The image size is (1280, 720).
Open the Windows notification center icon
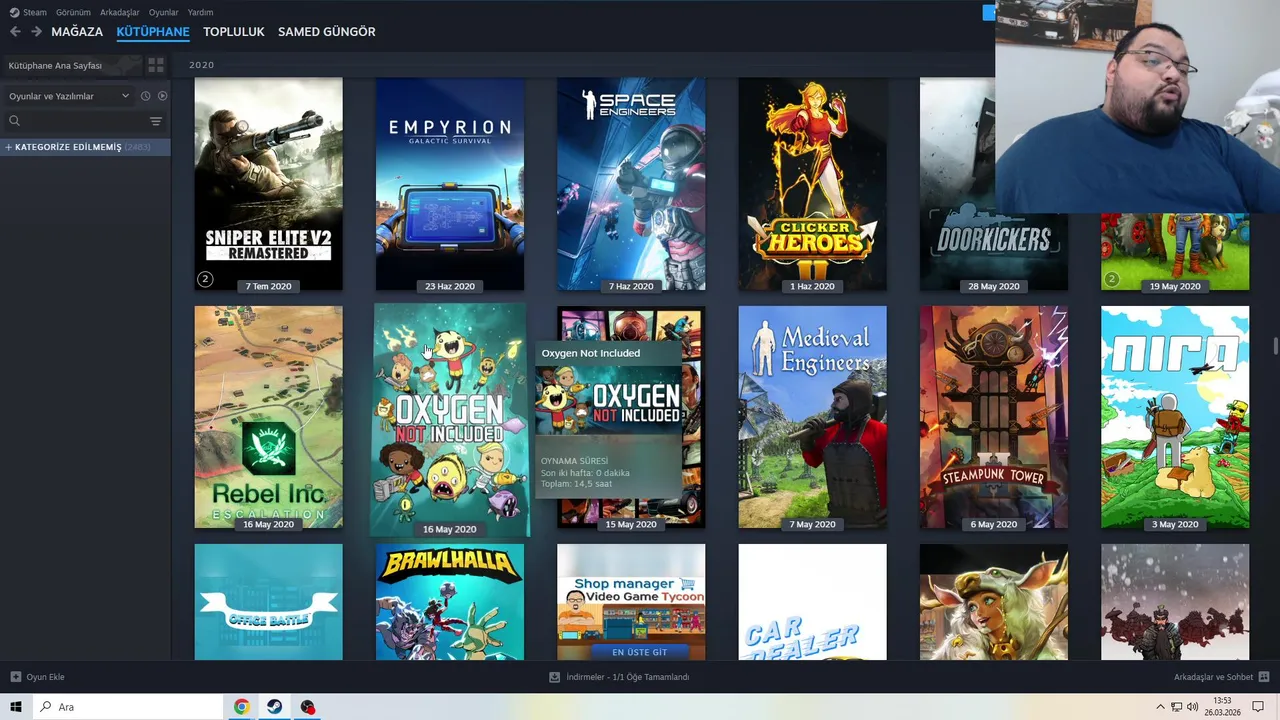pyautogui.click(x=1258, y=707)
